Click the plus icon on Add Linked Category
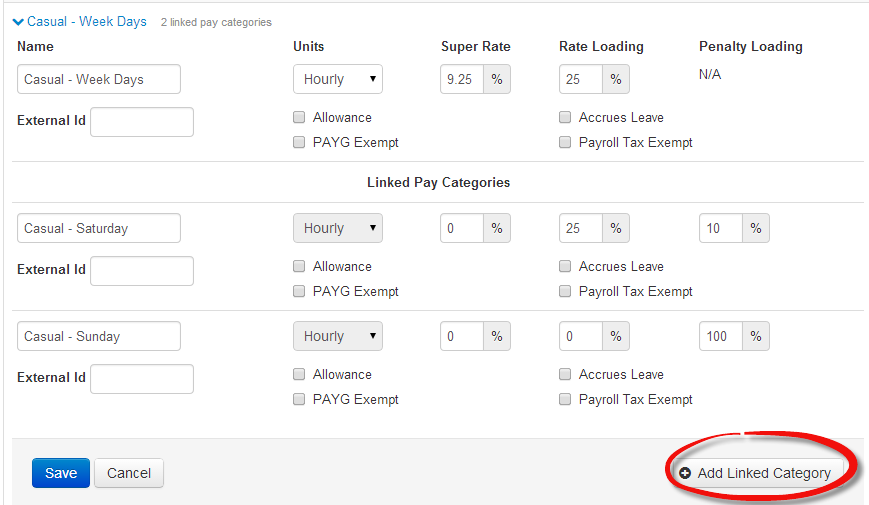Viewport: 869px width, 505px height. click(x=685, y=473)
